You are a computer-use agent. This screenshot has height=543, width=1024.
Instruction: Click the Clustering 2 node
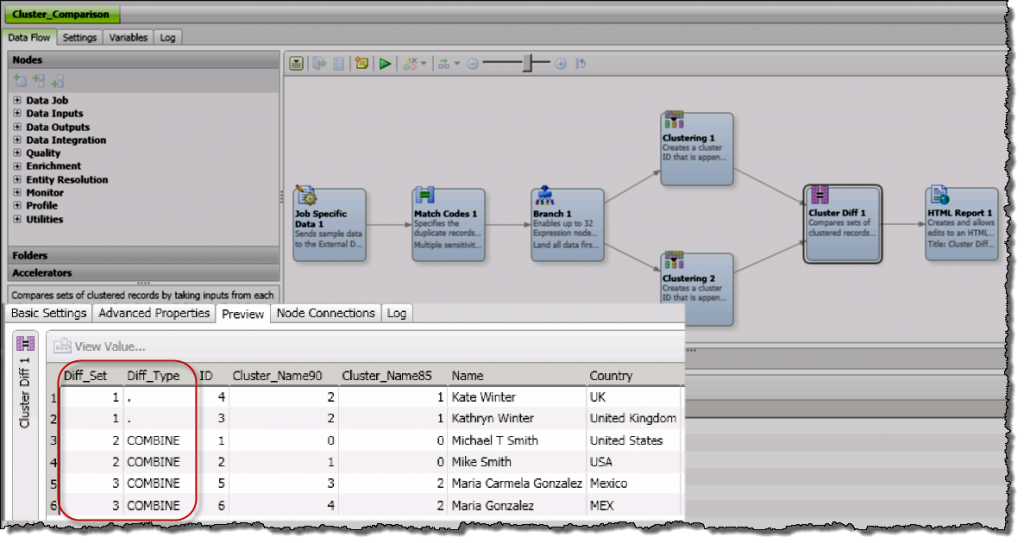[696, 289]
